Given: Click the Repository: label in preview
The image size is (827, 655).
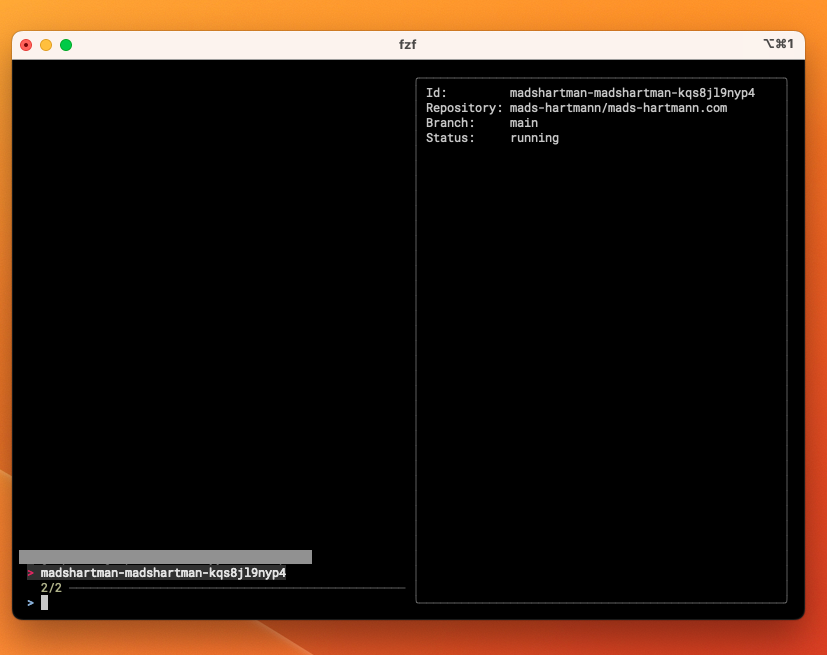Looking at the screenshot, I should [x=464, y=108].
